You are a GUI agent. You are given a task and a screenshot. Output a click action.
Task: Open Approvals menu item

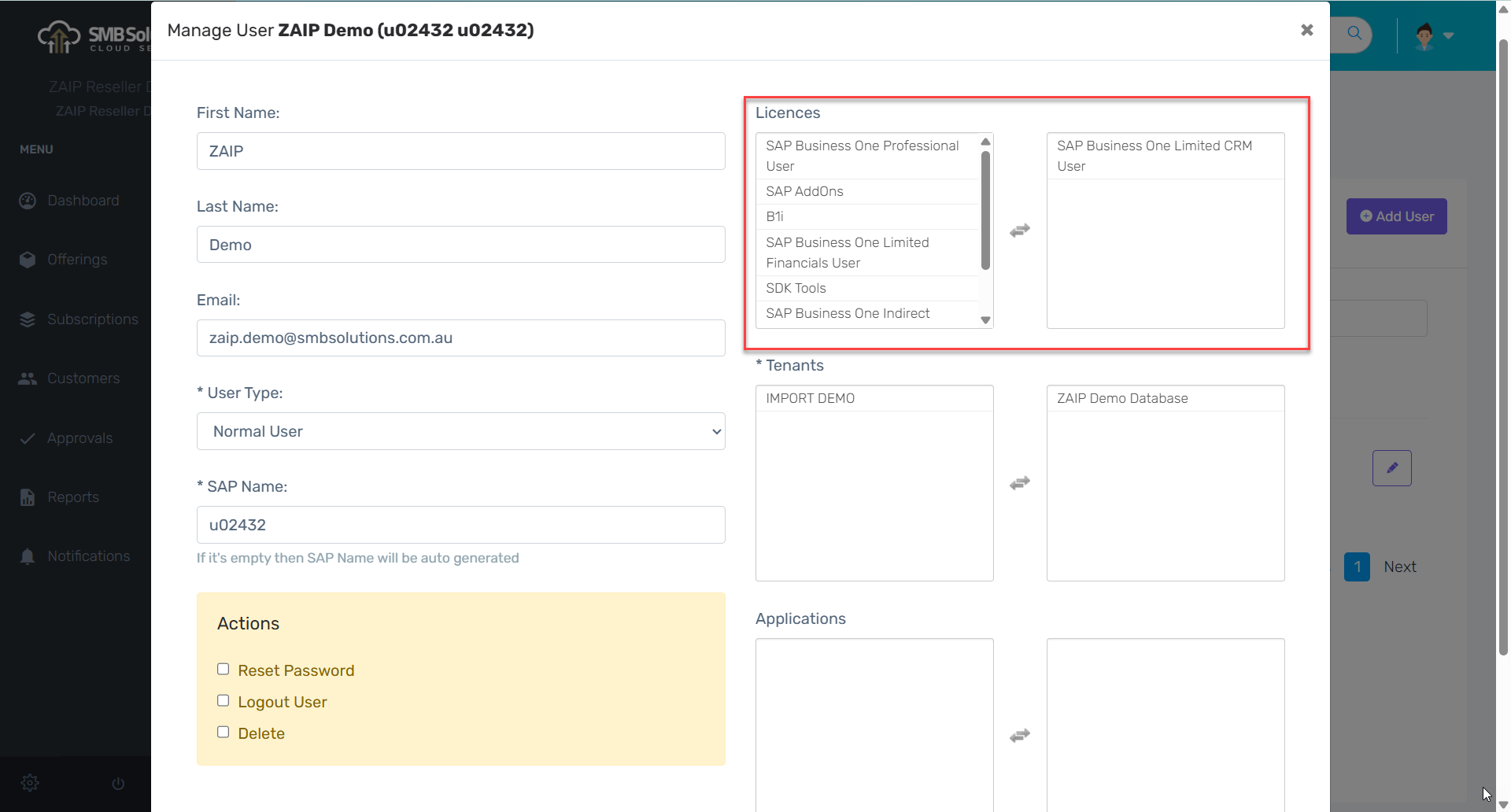pyautogui.click(x=66, y=438)
